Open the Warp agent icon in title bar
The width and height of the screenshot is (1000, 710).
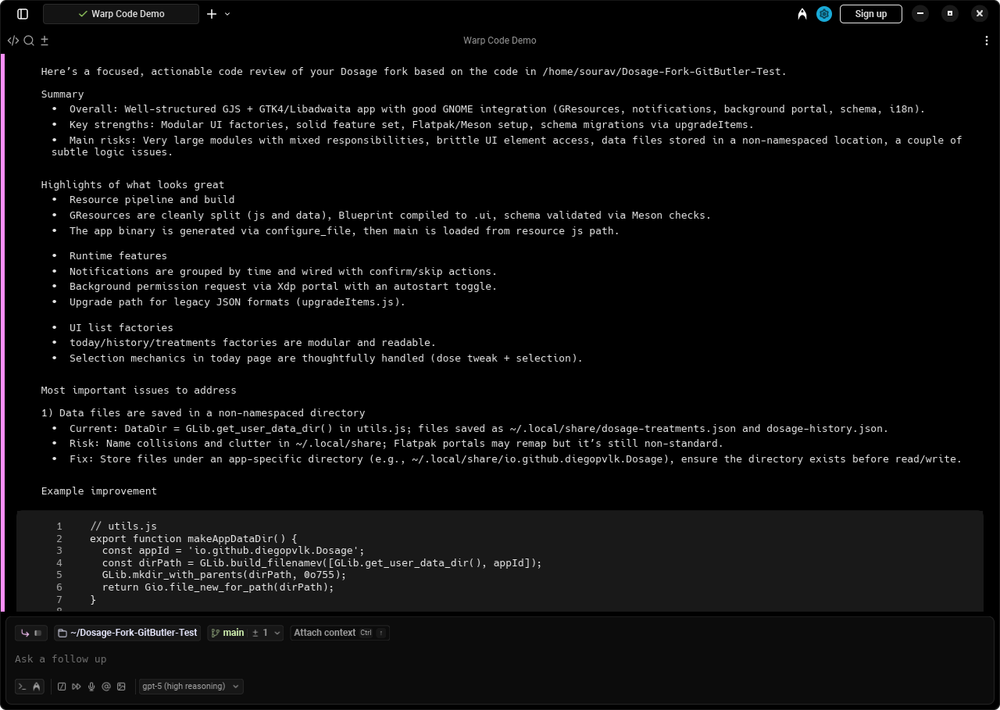[x=802, y=14]
